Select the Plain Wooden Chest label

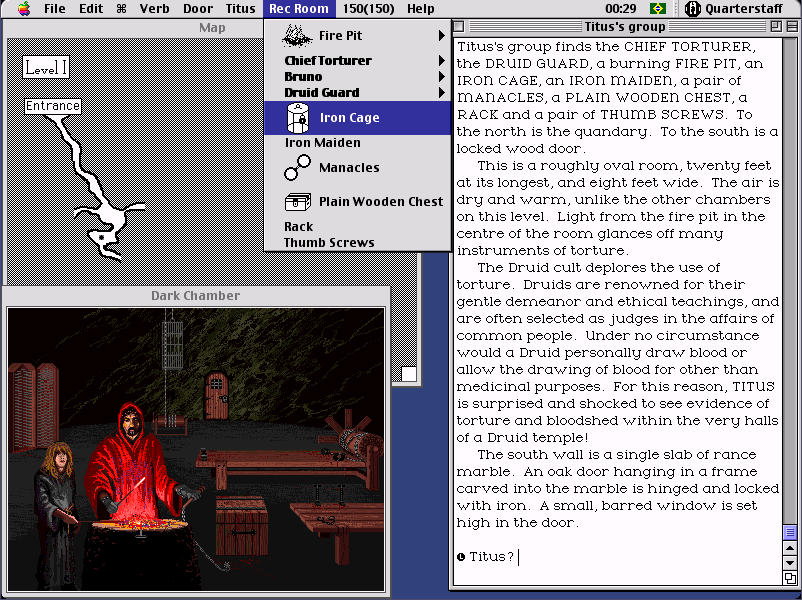pyautogui.click(x=381, y=202)
